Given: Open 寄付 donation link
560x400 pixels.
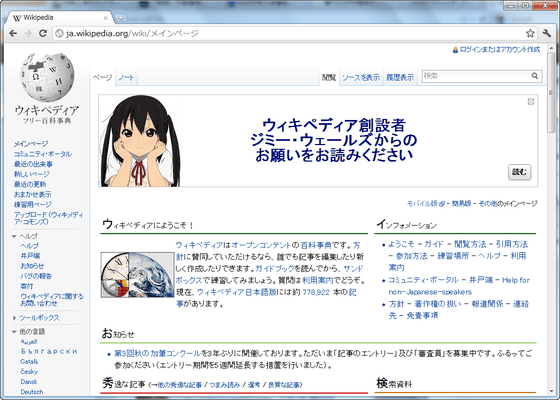Looking at the screenshot, I should (27, 286).
